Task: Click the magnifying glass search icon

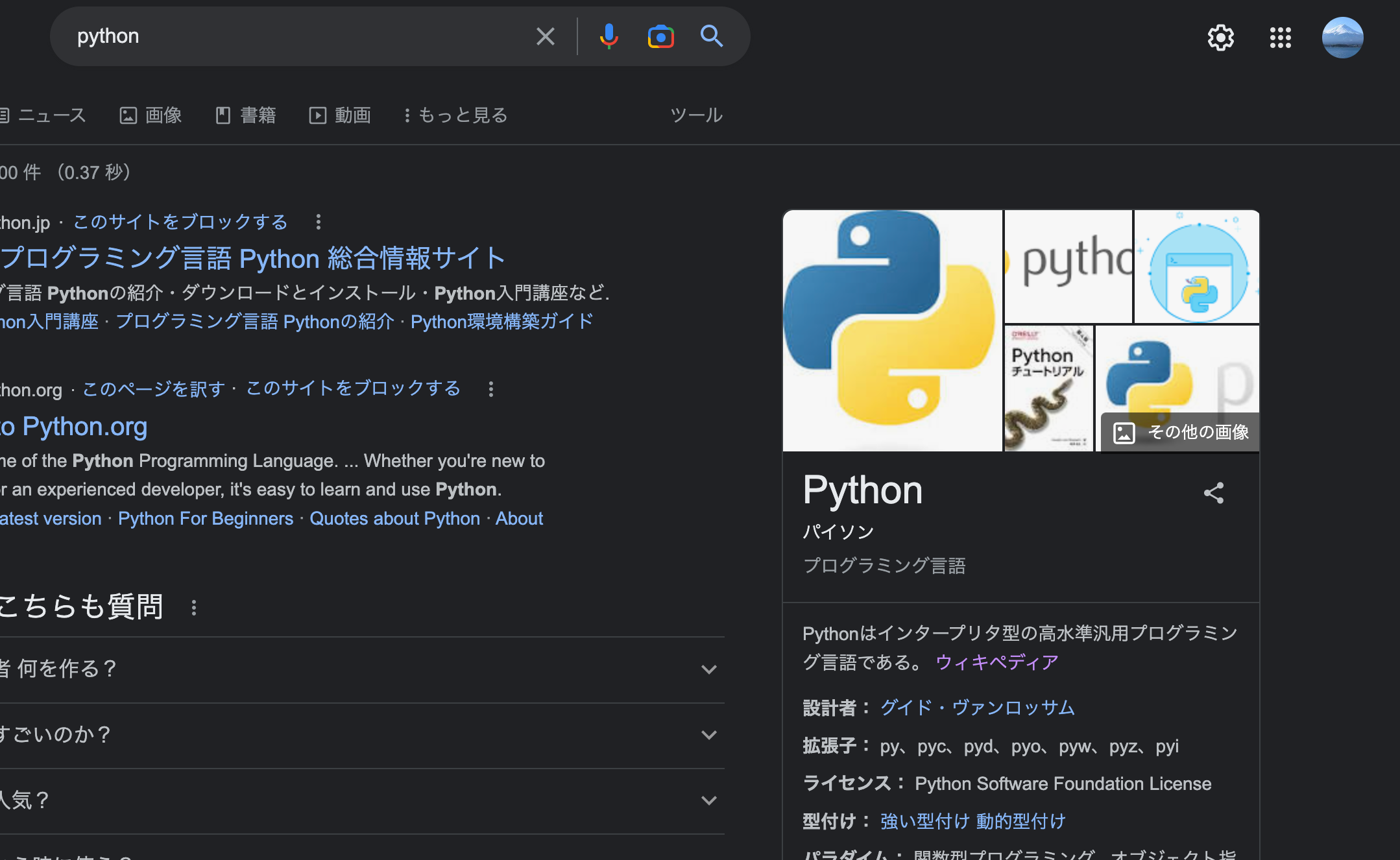Action: pos(712,36)
